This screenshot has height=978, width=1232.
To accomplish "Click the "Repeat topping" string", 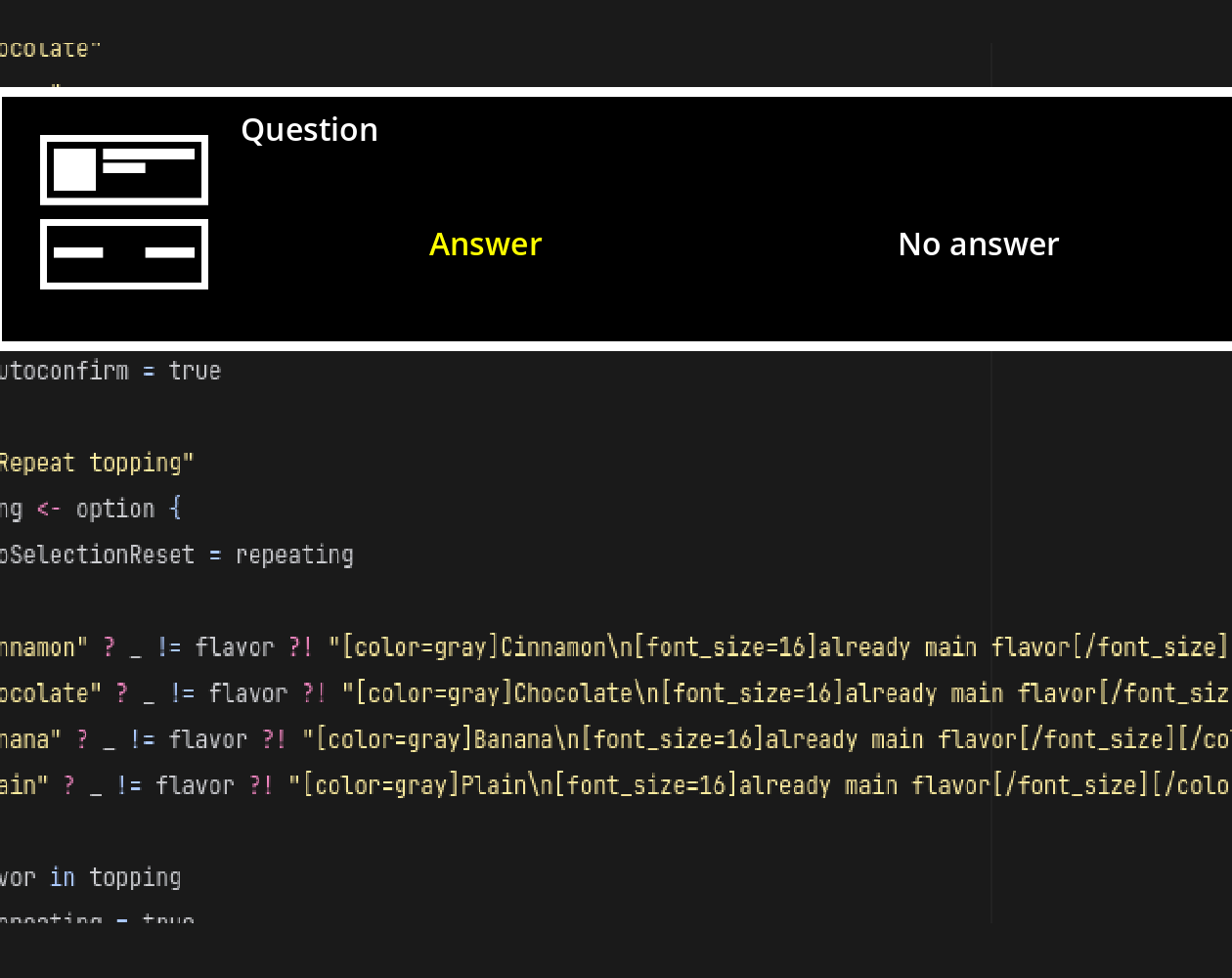I will (97, 463).
